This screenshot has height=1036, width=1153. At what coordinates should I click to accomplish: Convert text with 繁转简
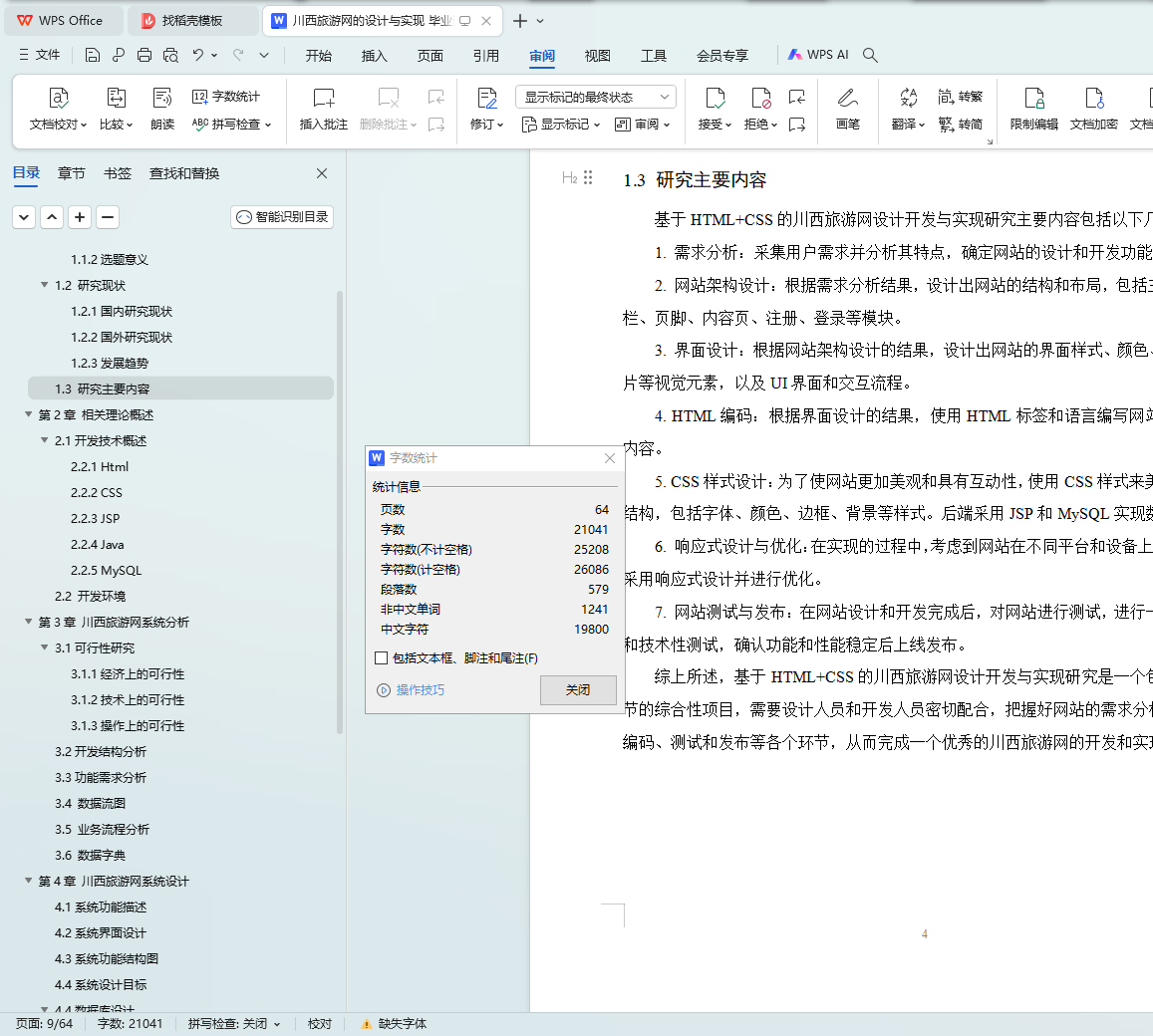pos(961,125)
